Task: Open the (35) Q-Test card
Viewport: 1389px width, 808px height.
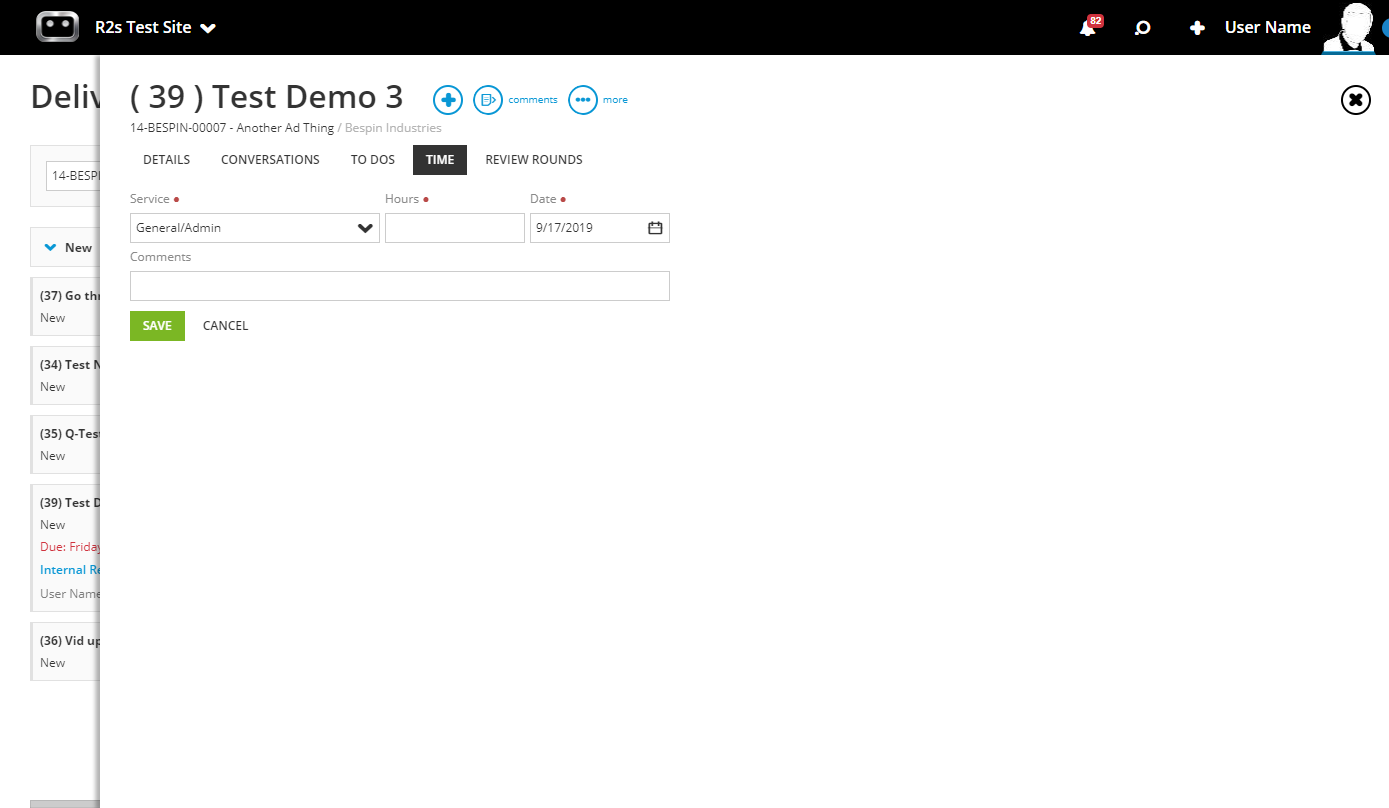Action: click(66, 444)
